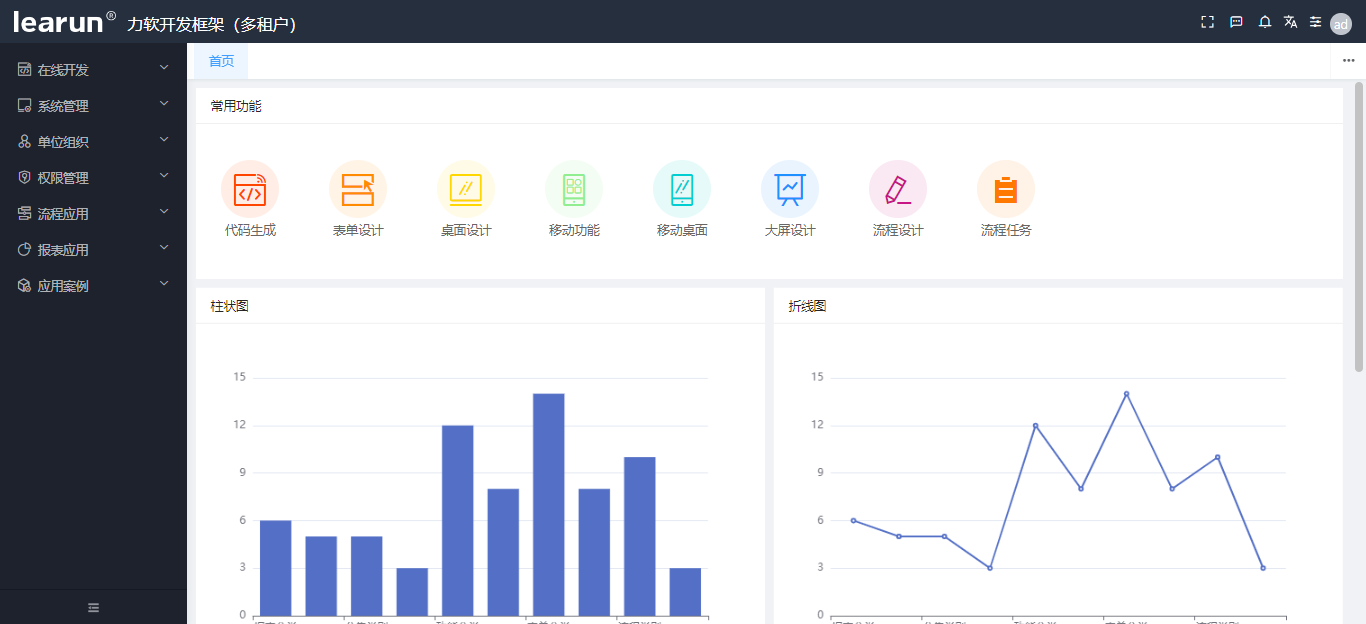Open the chat message icon in header

1236,22
